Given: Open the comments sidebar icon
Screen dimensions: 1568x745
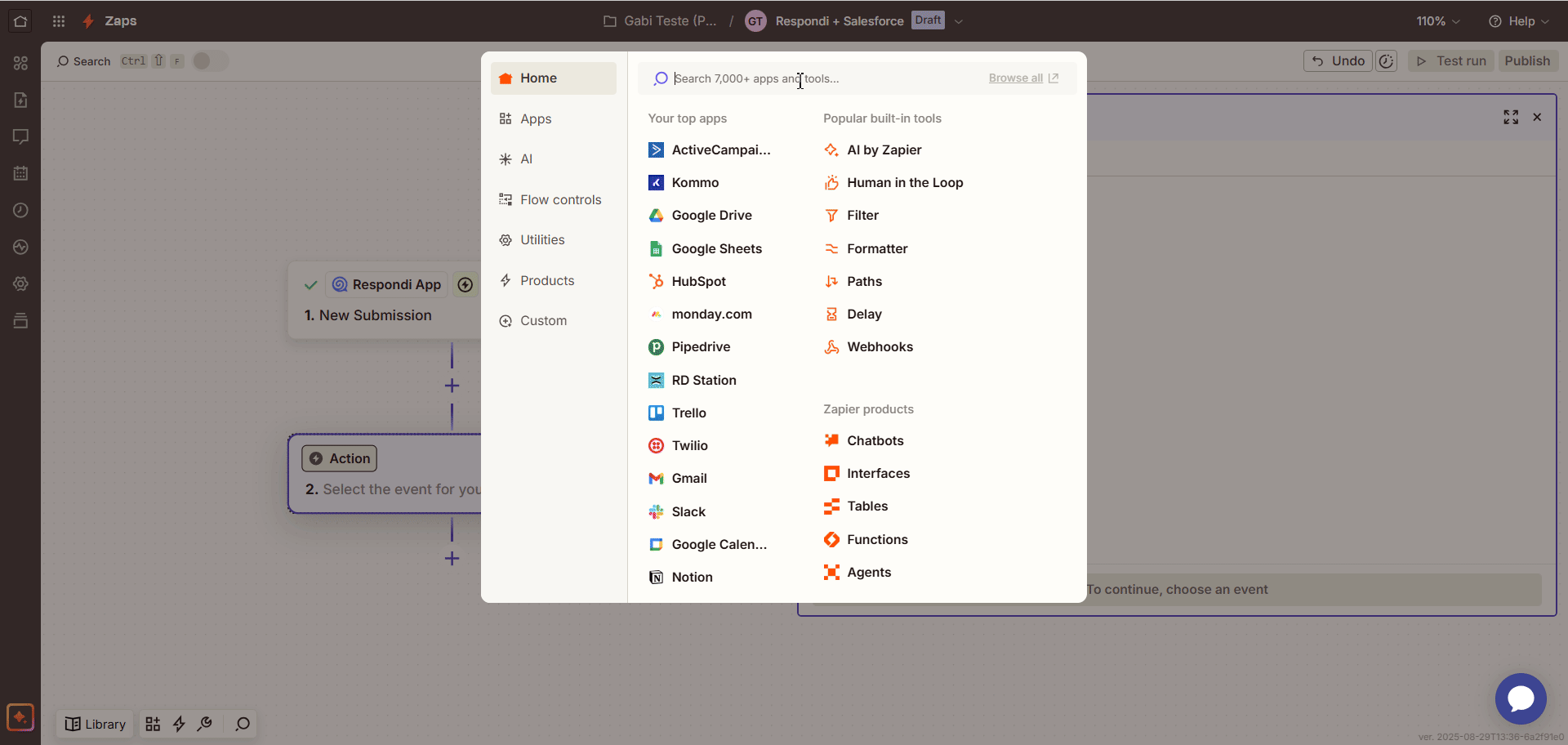Looking at the screenshot, I should [x=20, y=136].
